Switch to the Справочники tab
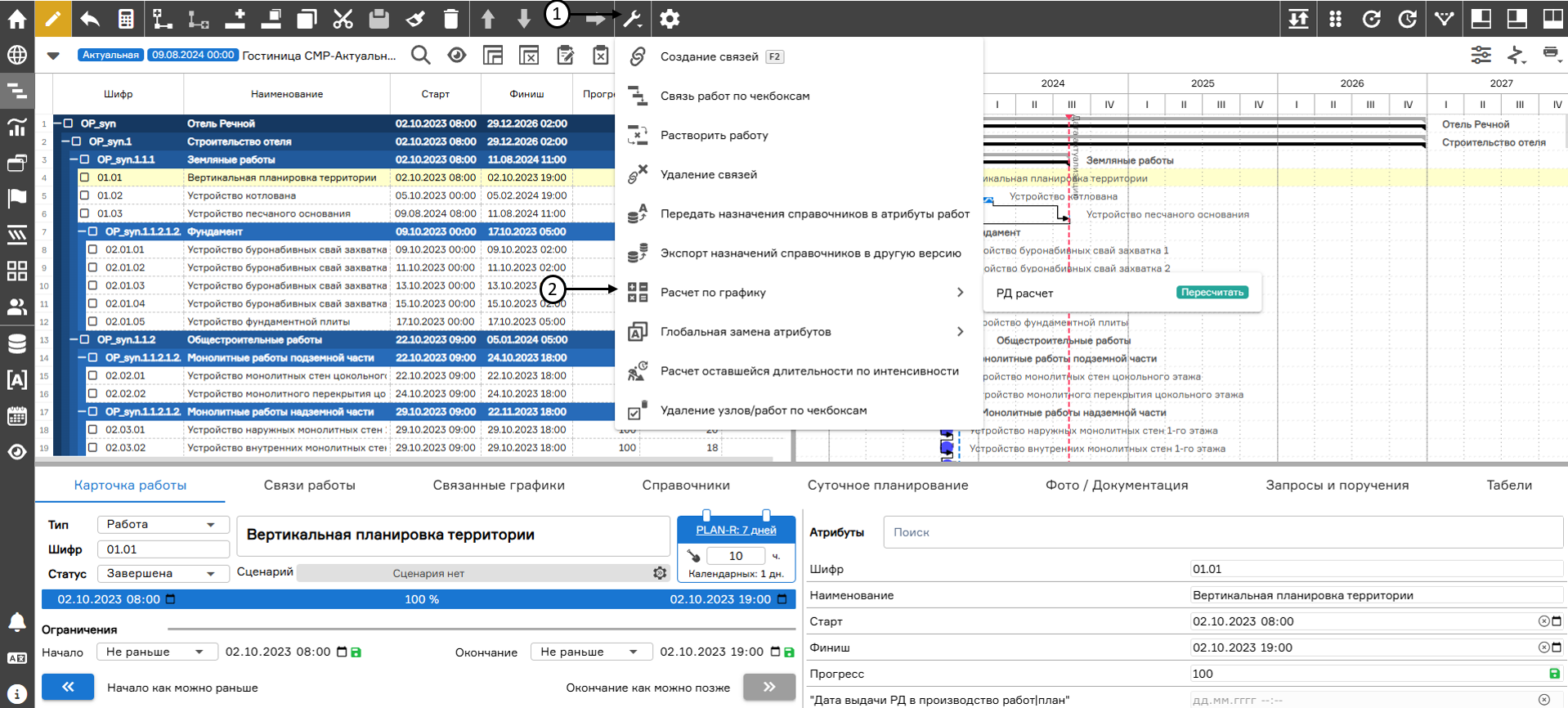Screen dimensions: 1568x708 click(686, 485)
